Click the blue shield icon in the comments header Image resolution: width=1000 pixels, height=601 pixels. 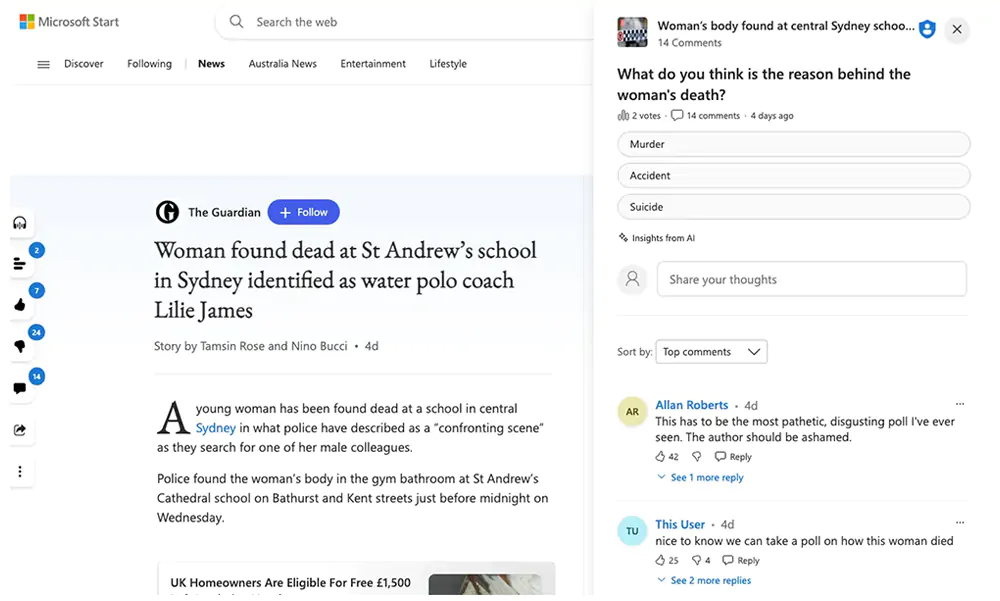[x=927, y=29]
